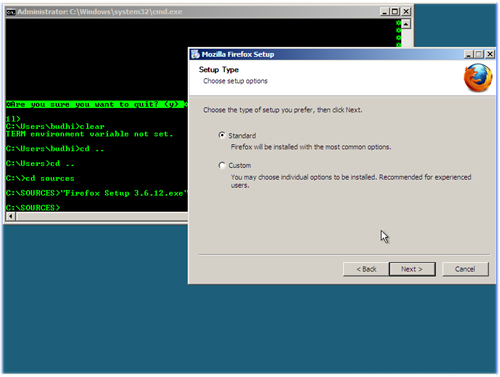
Task: Click the Next > button
Action: pyautogui.click(x=412, y=269)
